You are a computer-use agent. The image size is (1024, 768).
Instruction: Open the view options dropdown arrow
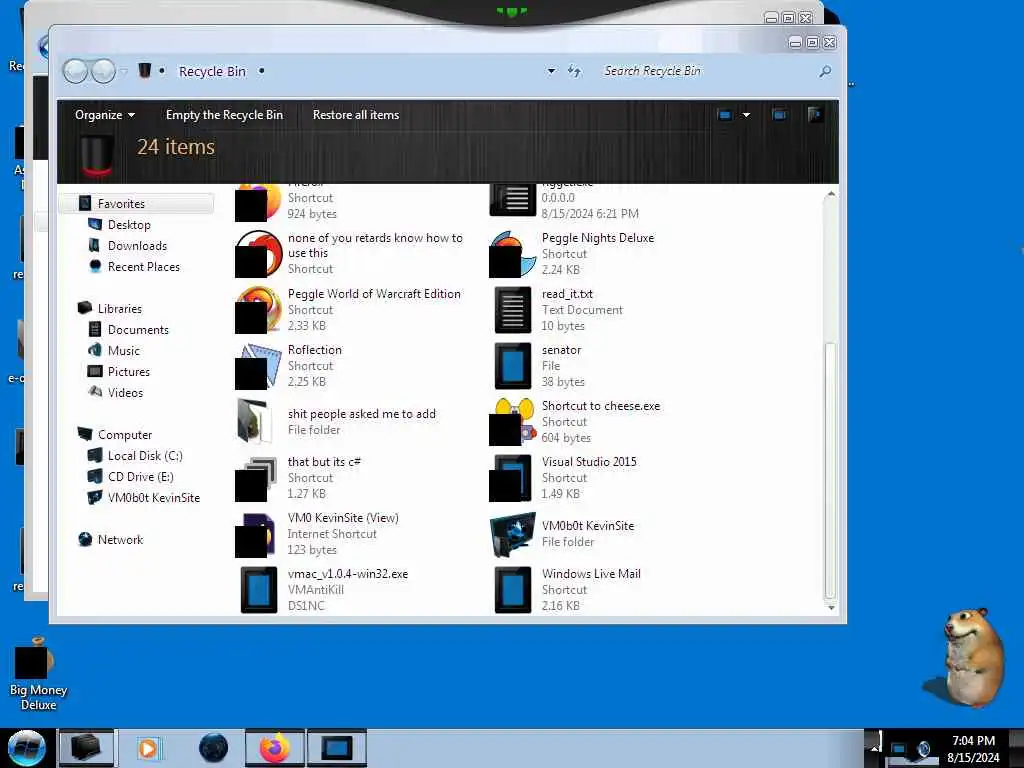(746, 115)
